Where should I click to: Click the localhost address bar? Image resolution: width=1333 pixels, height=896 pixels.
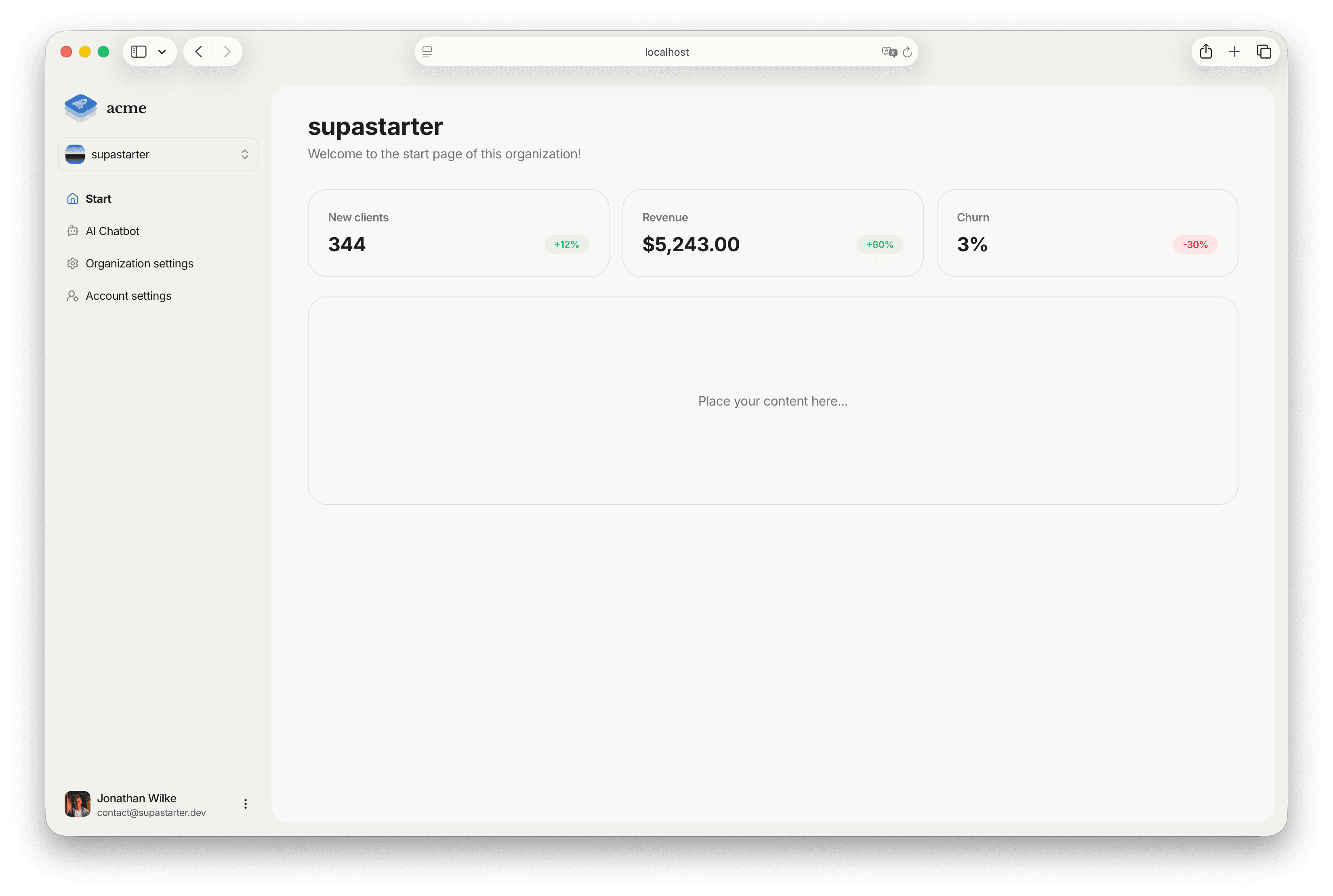(666, 51)
